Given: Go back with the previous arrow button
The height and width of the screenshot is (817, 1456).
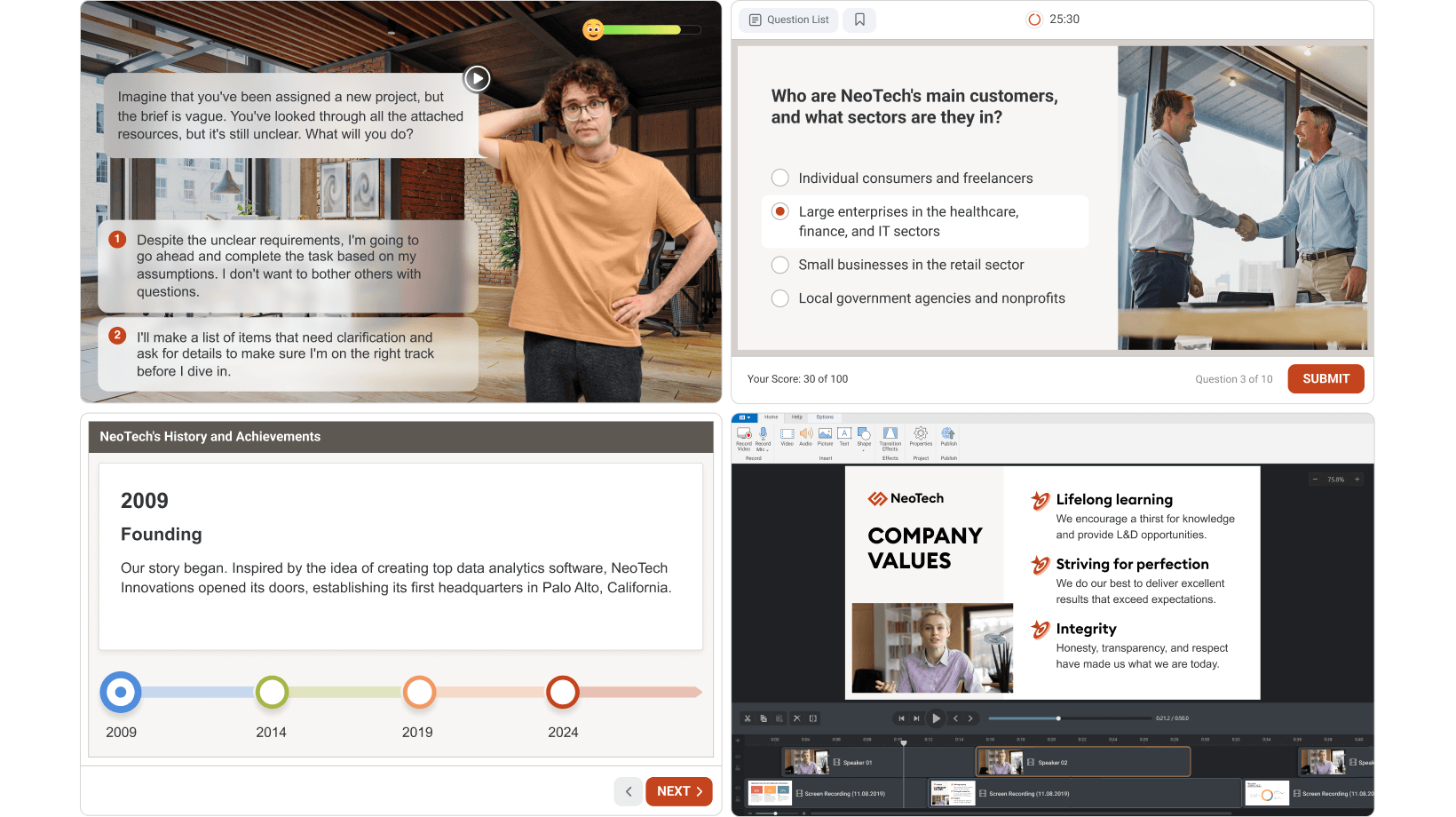Looking at the screenshot, I should 629,791.
